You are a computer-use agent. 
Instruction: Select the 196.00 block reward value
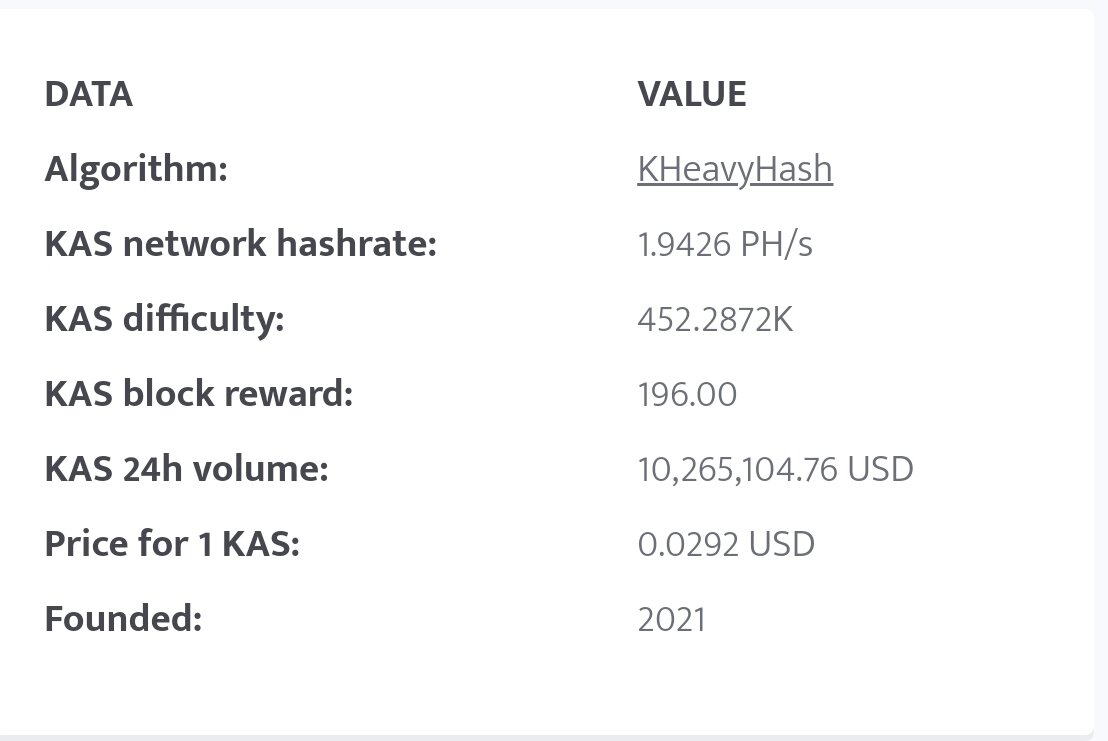687,394
